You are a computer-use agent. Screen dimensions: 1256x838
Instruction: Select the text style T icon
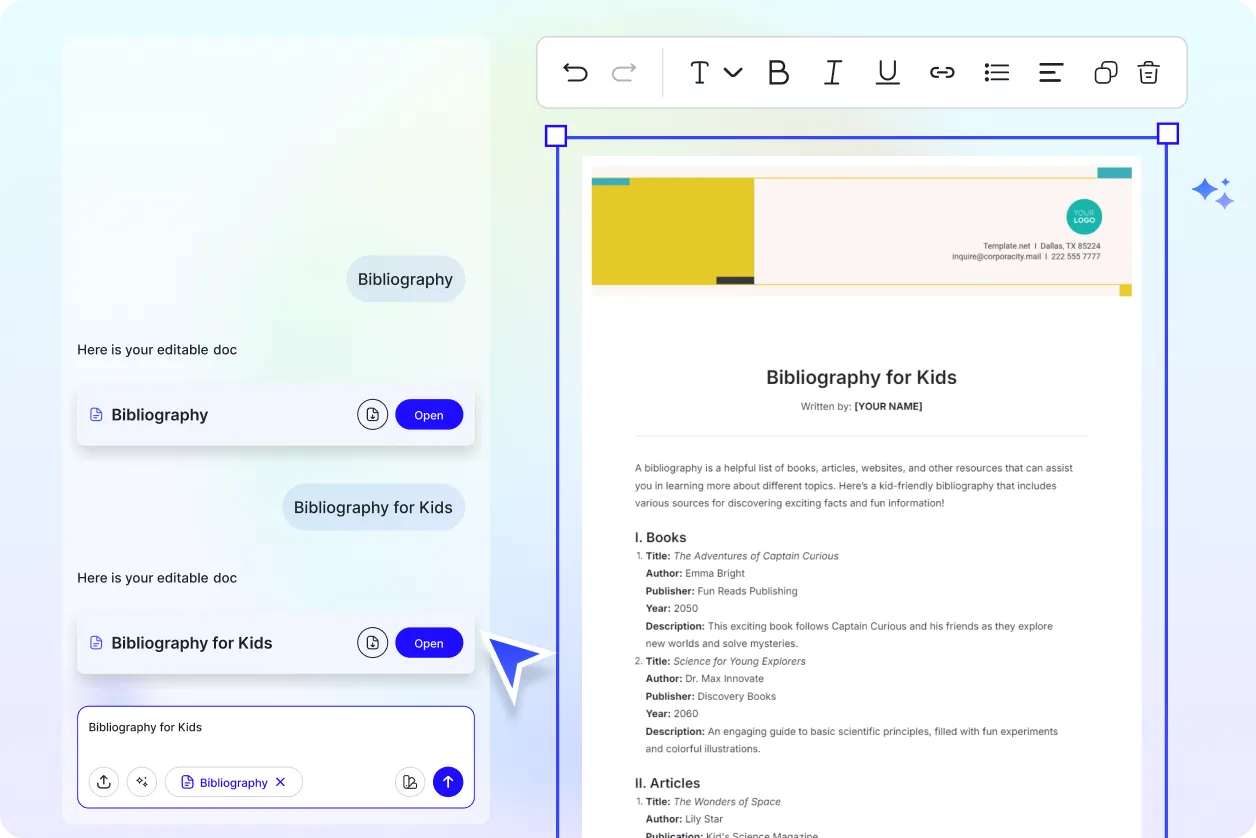pyautogui.click(x=699, y=72)
